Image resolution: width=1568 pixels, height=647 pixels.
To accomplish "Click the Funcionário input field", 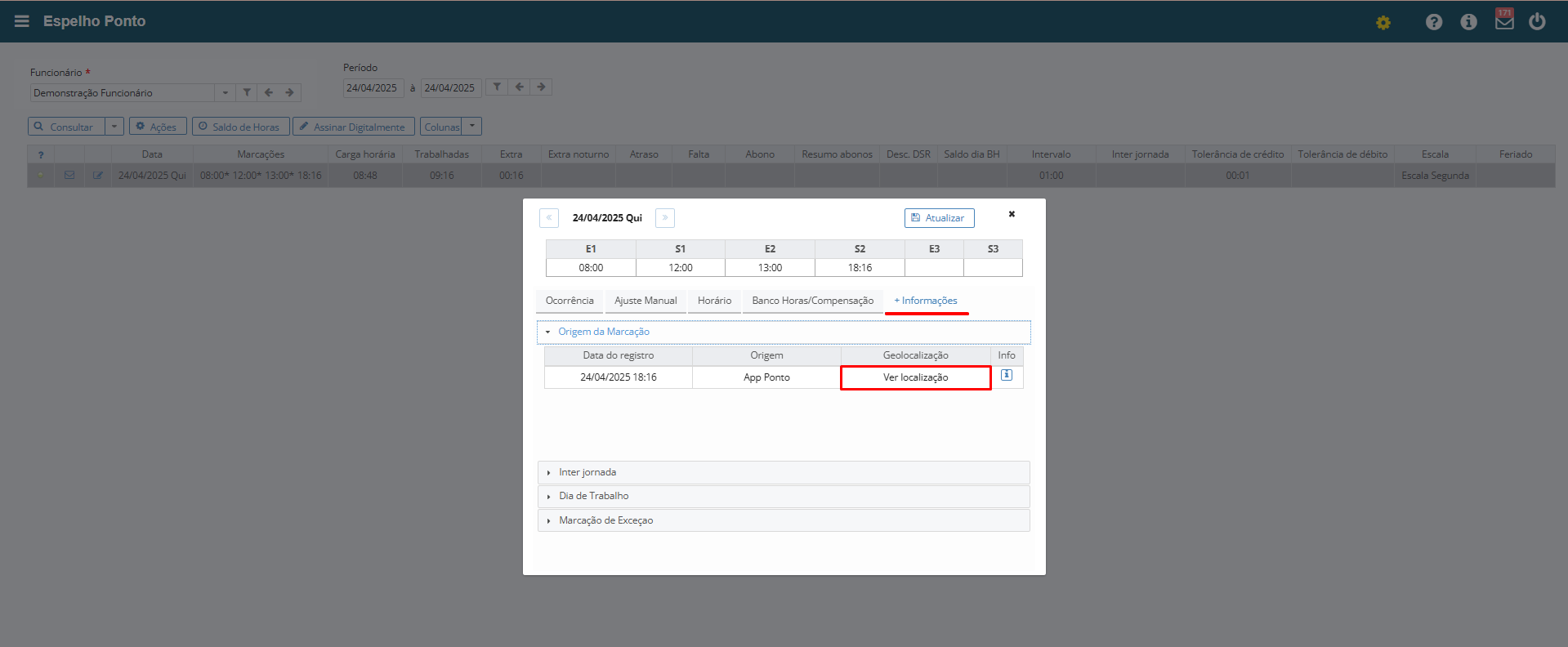I will click(x=123, y=92).
